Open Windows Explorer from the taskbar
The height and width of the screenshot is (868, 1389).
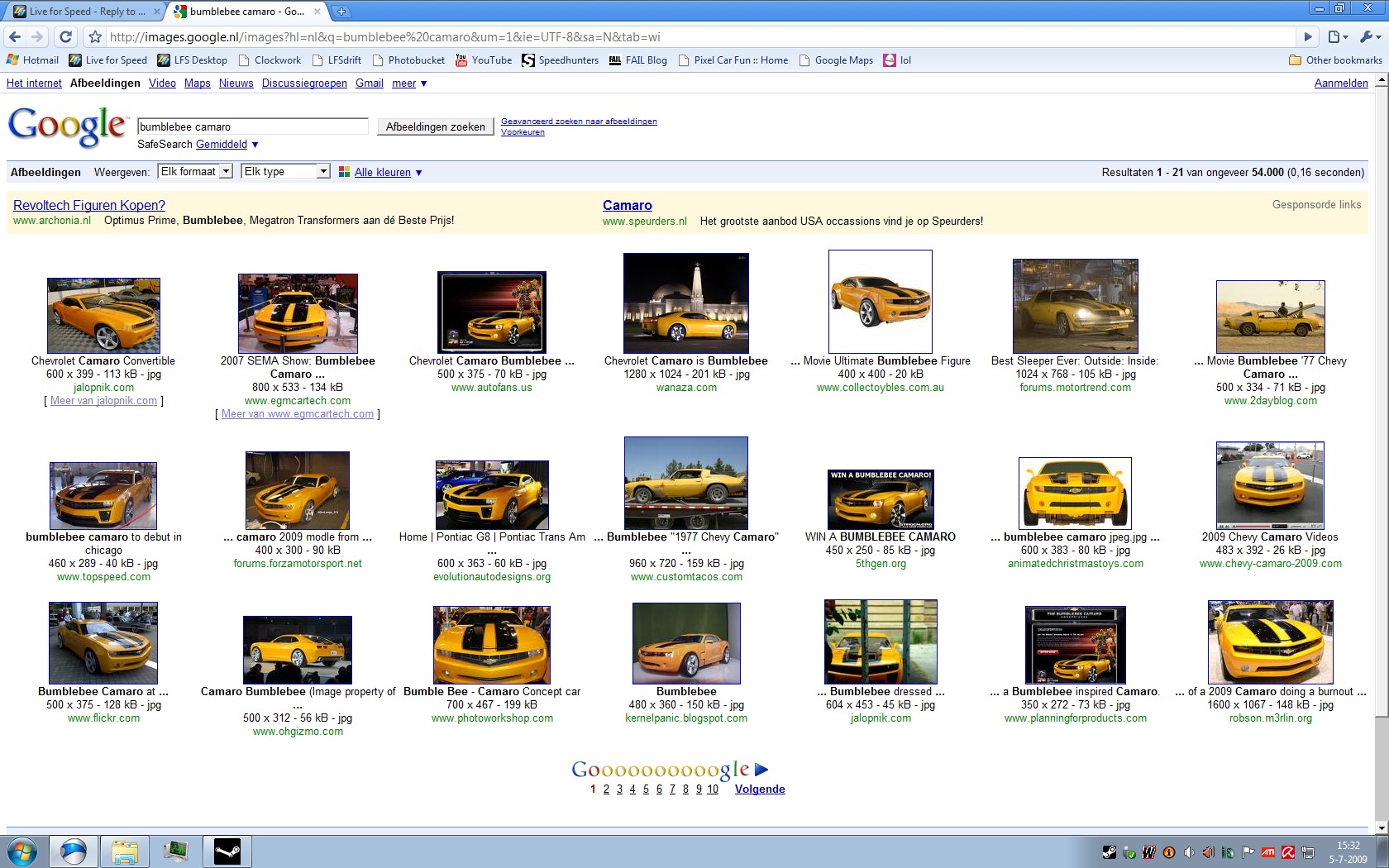tap(124, 851)
